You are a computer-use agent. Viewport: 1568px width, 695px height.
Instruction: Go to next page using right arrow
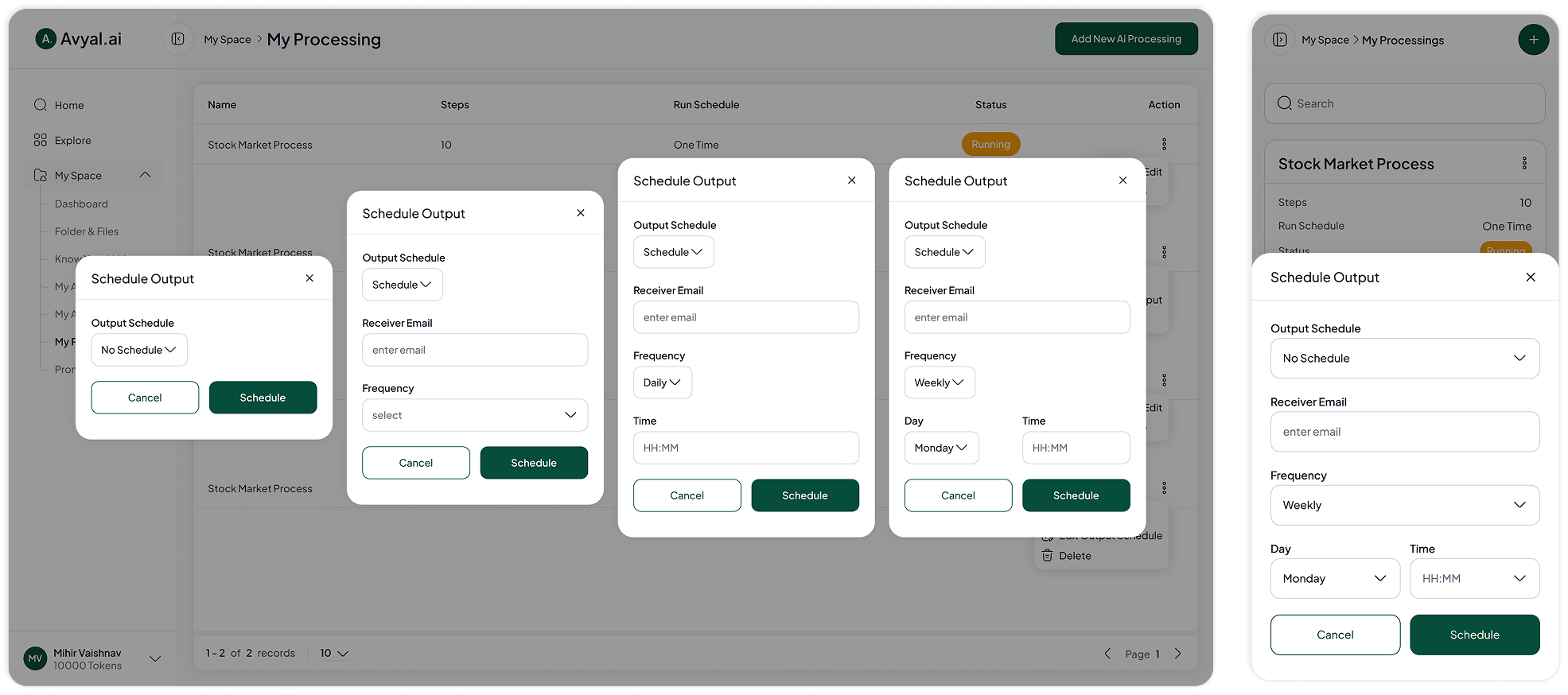(x=1178, y=654)
